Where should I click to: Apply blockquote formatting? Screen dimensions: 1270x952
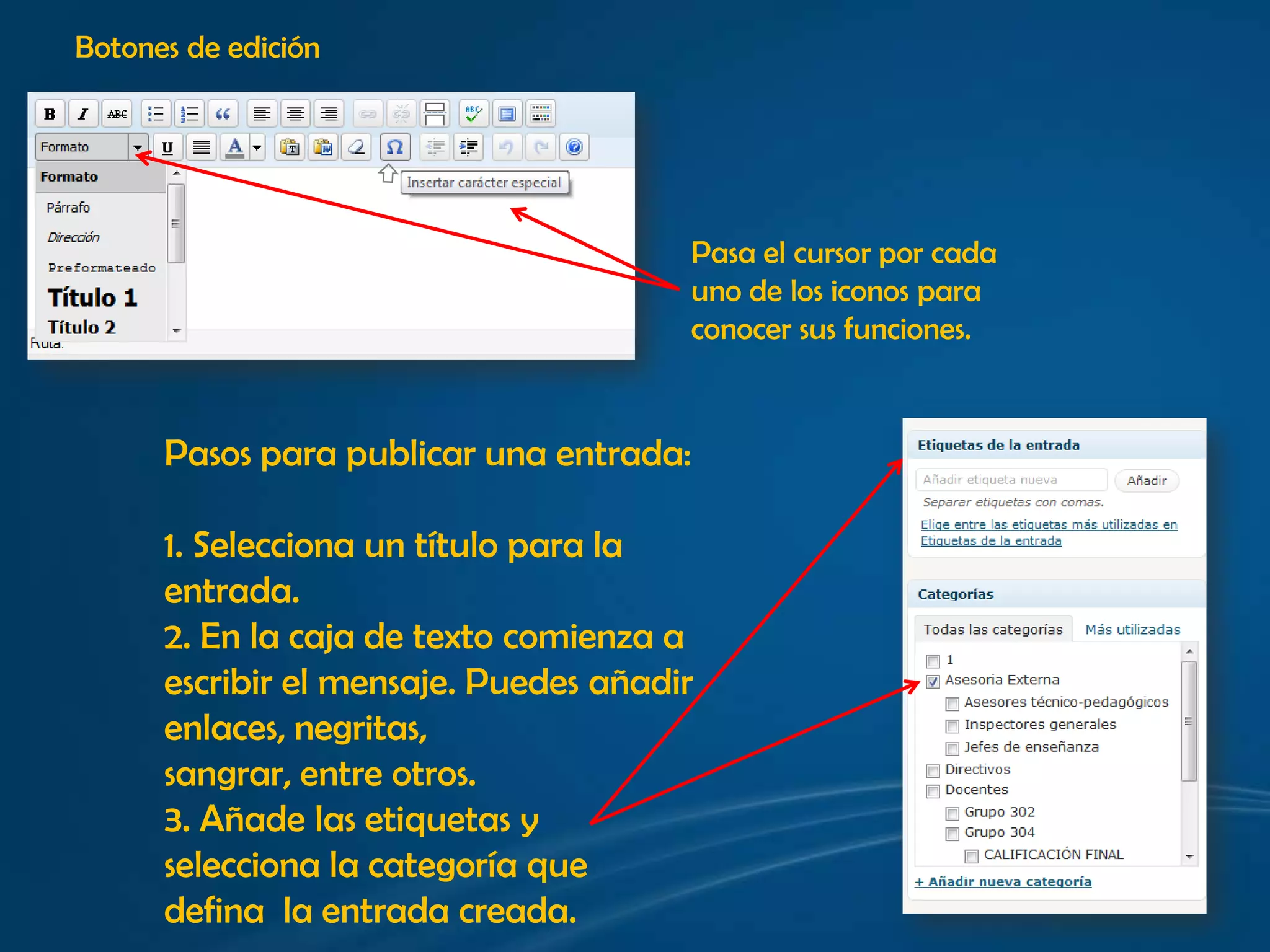(x=223, y=114)
